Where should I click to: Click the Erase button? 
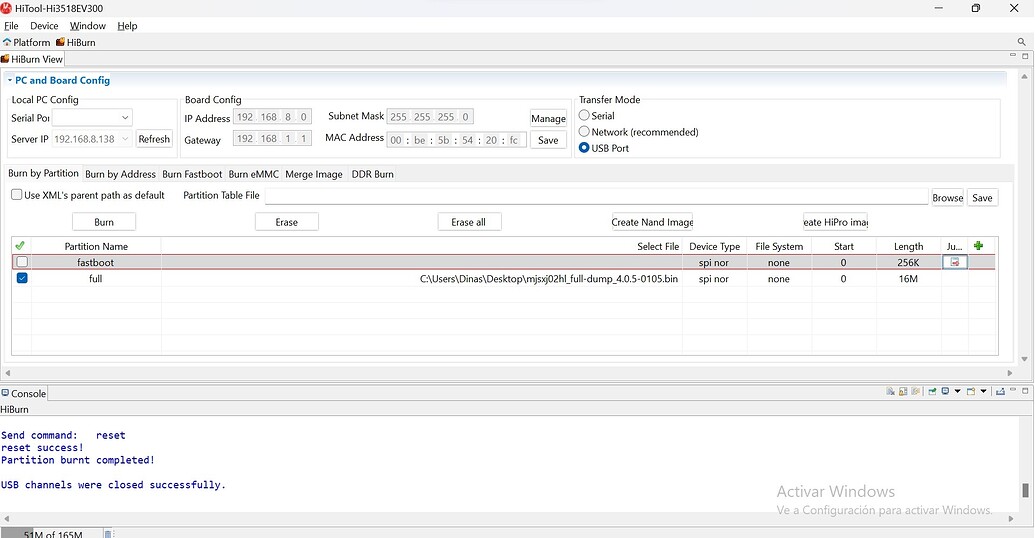(x=286, y=222)
